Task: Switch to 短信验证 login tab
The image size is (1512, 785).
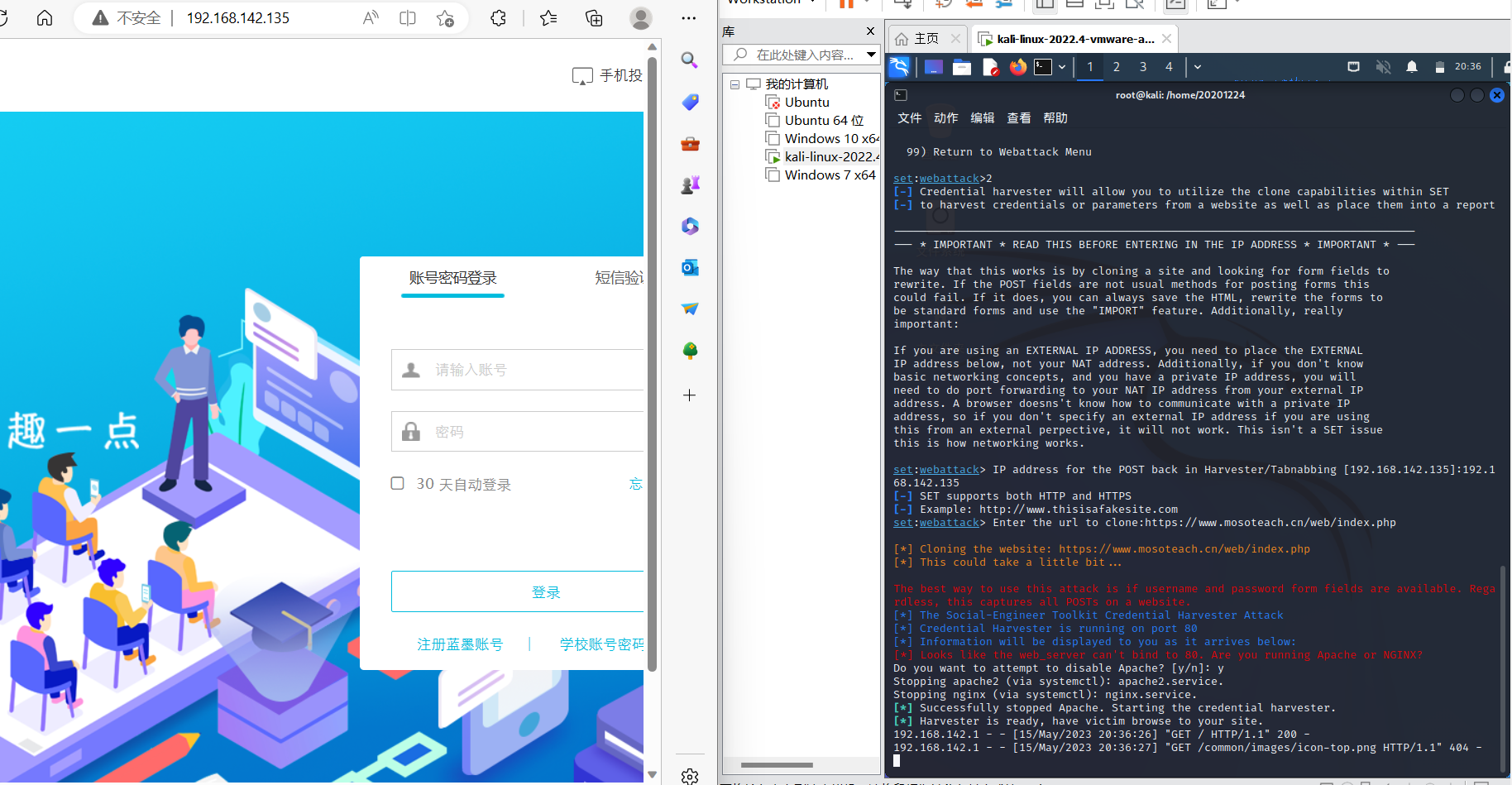Action: click(x=619, y=278)
